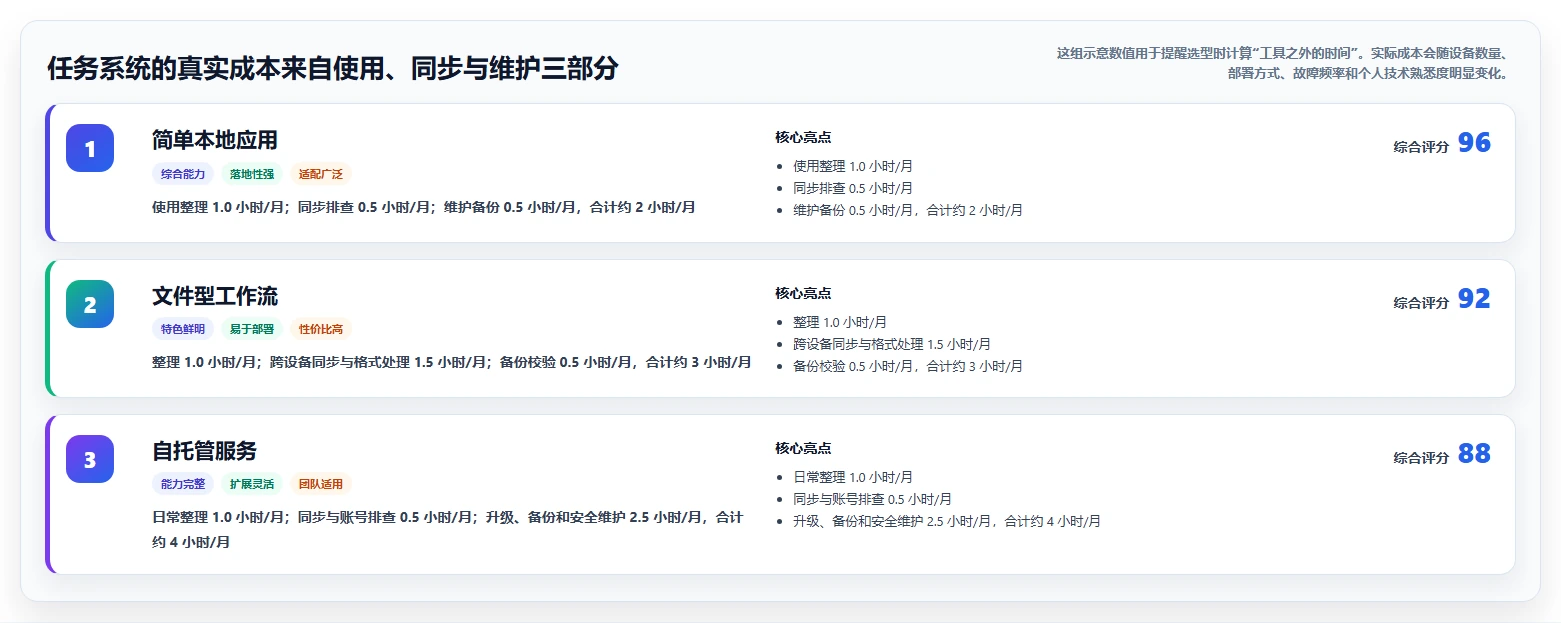Viewport: 1561px width, 623px height.
Task: Click the 性价比高 tag
Action: tap(321, 329)
